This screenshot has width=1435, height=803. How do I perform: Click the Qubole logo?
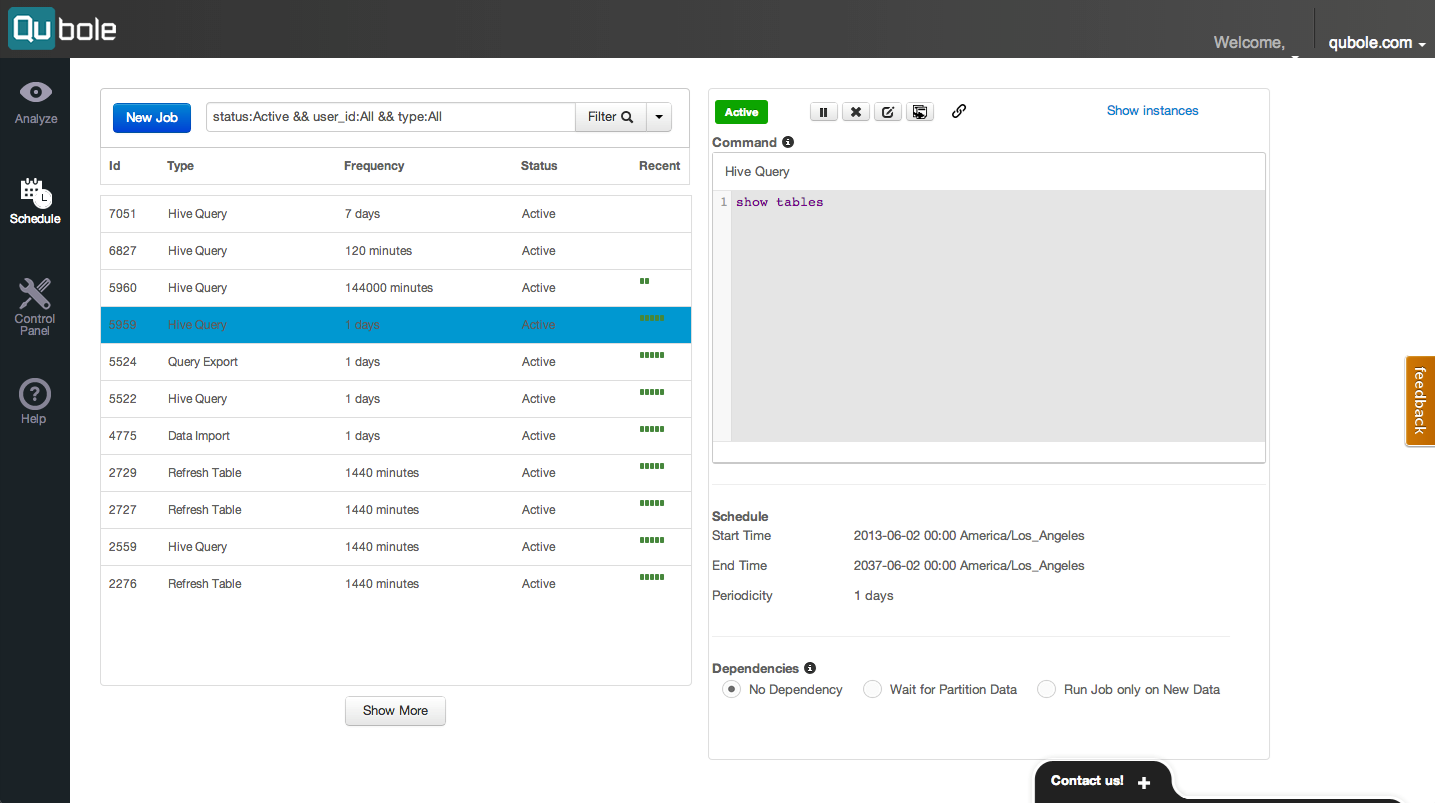[x=63, y=28]
